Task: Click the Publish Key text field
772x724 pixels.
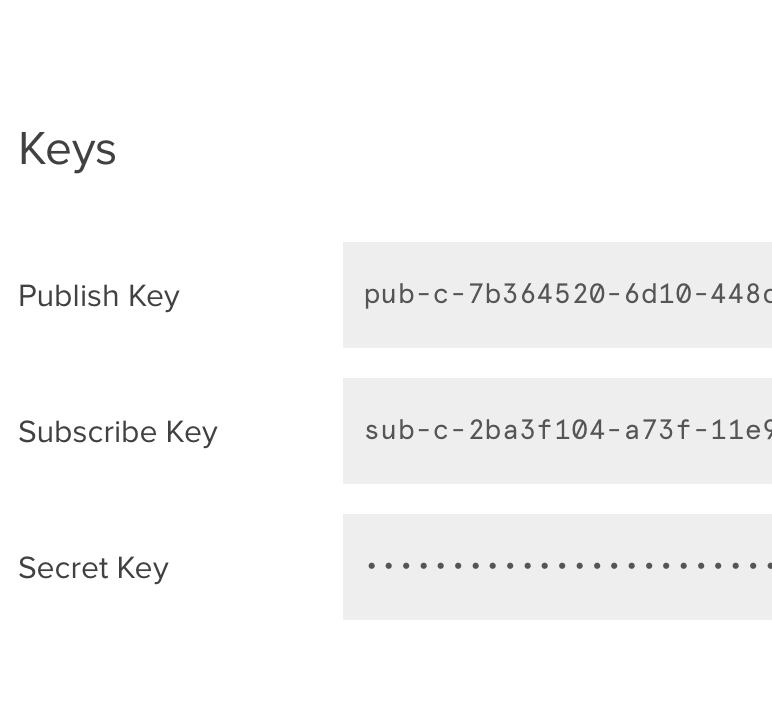Action: [557, 295]
